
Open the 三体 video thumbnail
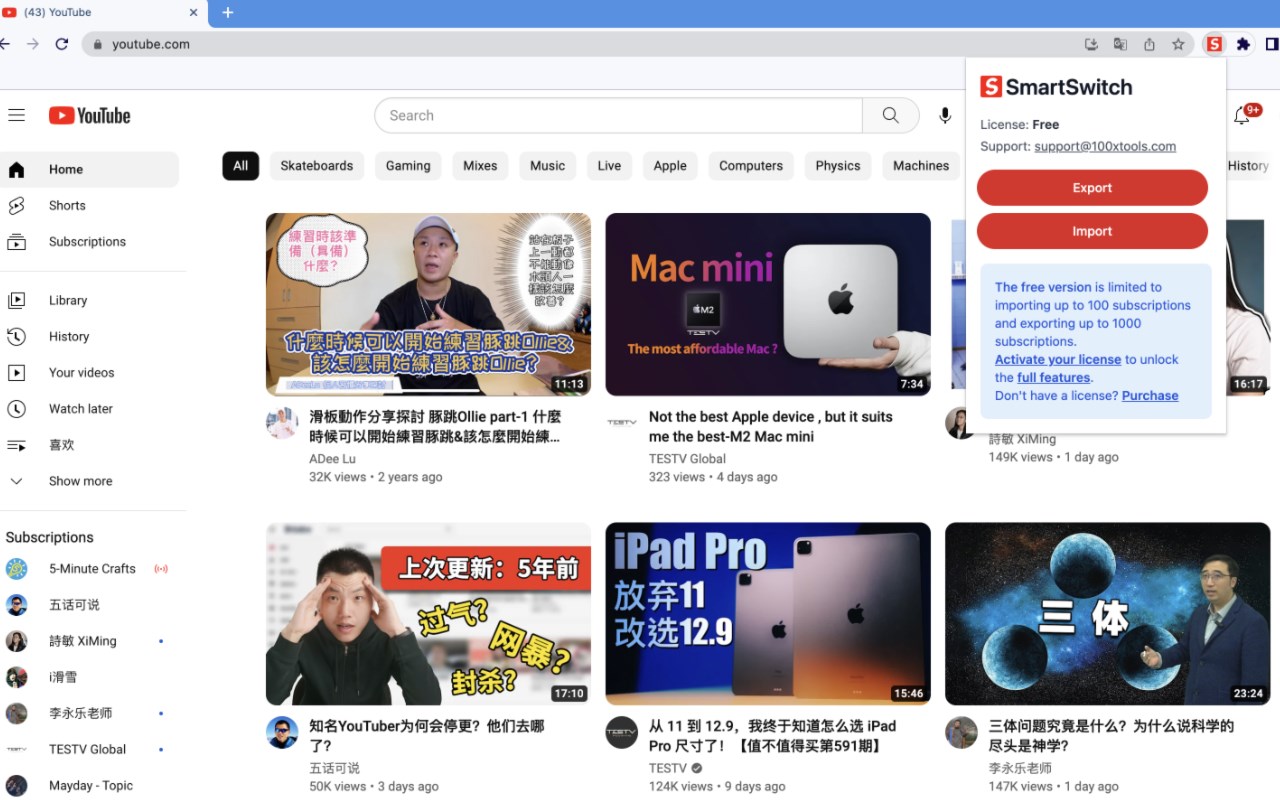click(1108, 614)
